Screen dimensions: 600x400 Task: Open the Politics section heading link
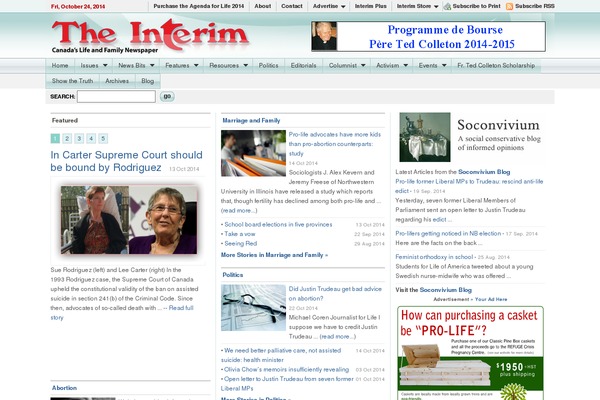pos(233,275)
